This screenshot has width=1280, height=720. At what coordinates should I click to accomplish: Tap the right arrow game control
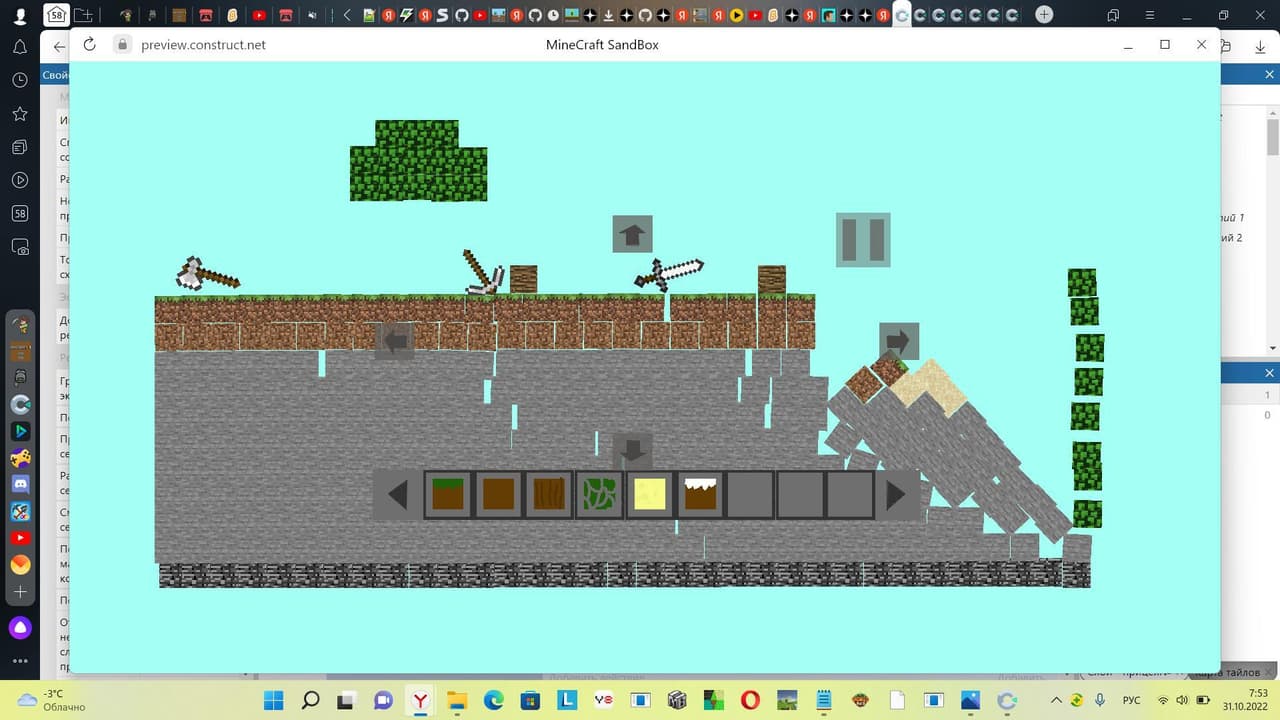[x=899, y=341]
